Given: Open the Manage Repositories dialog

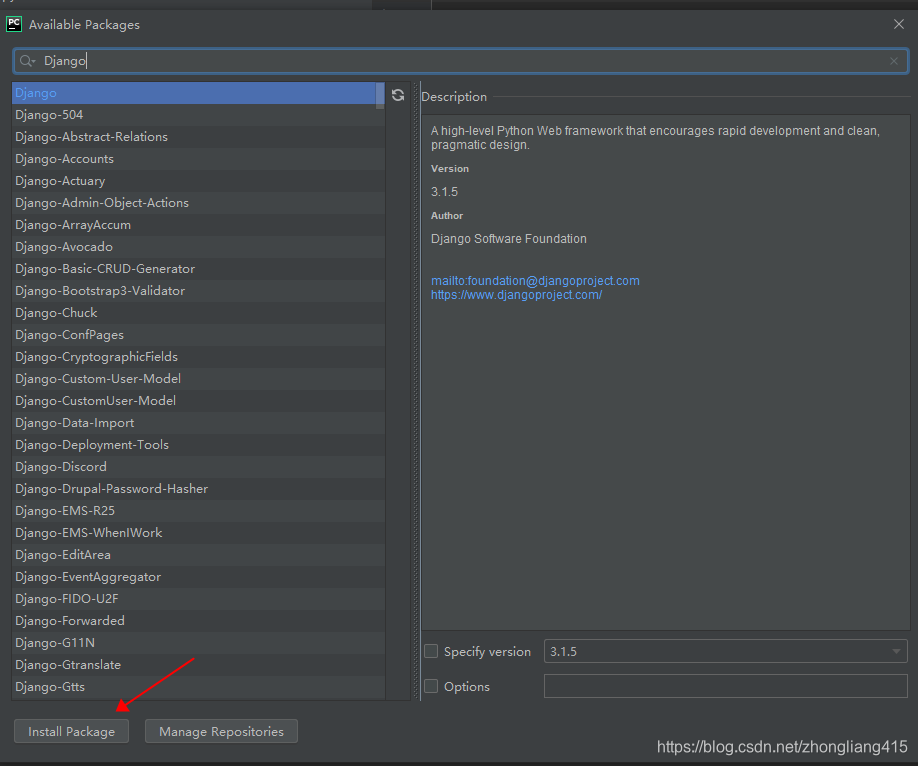Looking at the screenshot, I should pos(220,731).
